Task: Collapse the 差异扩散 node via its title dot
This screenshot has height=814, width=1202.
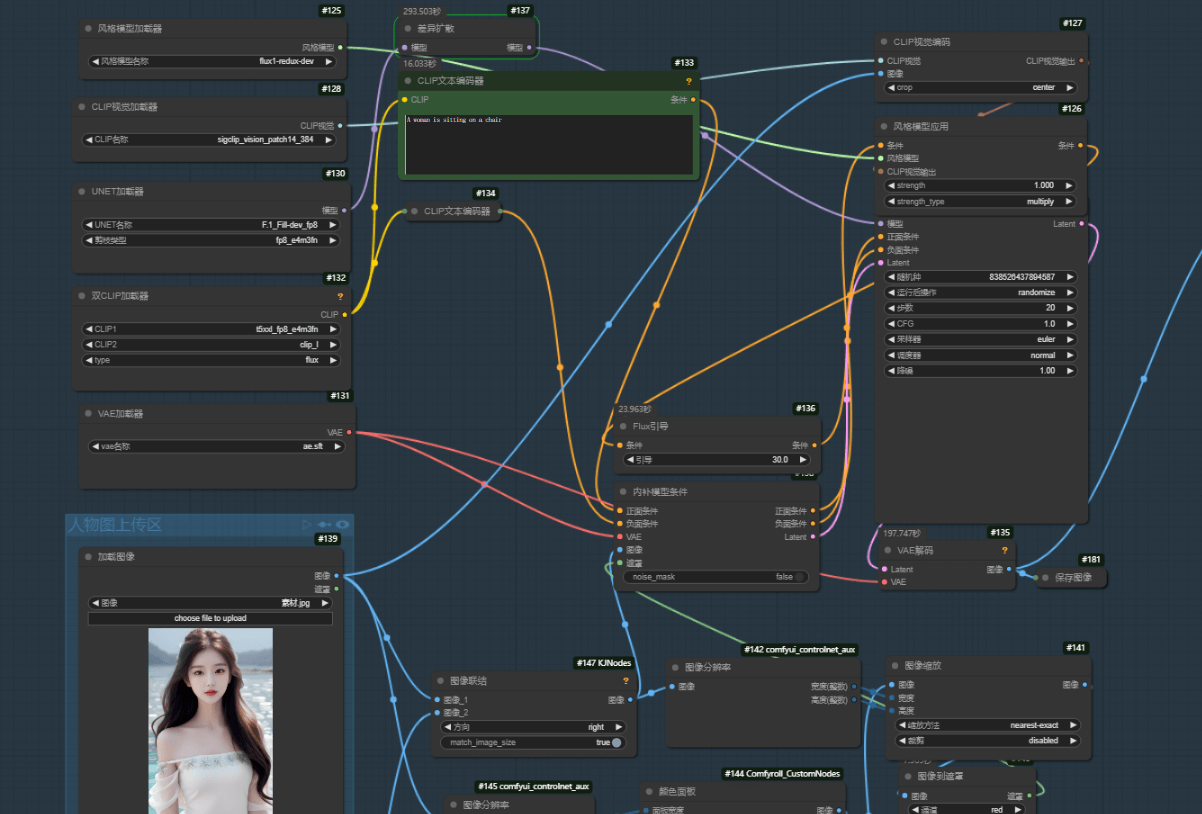Action: click(408, 29)
